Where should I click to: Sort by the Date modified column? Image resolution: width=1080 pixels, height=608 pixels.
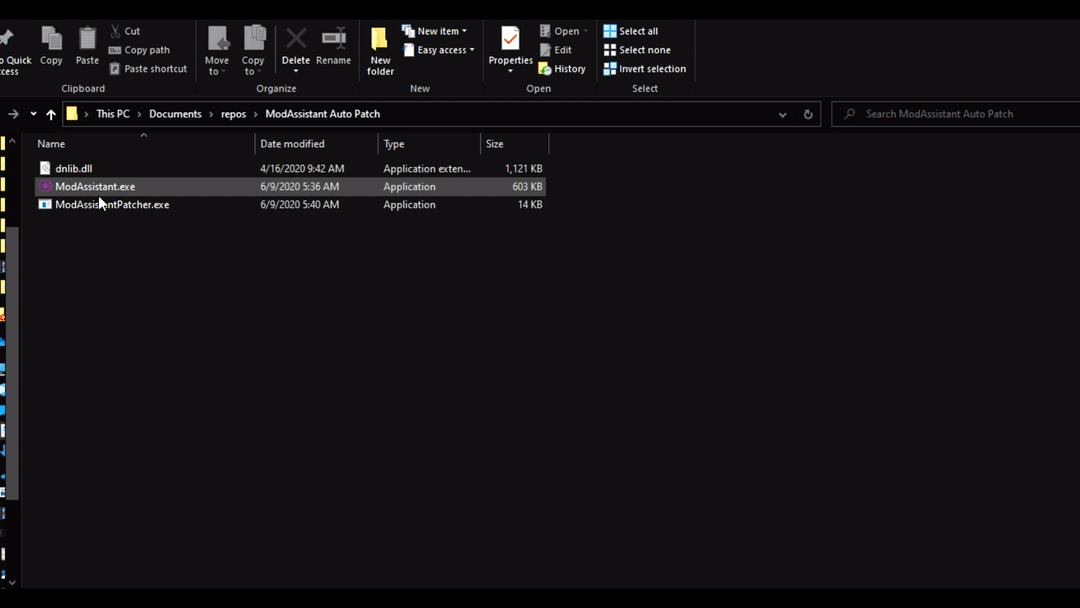316,144
